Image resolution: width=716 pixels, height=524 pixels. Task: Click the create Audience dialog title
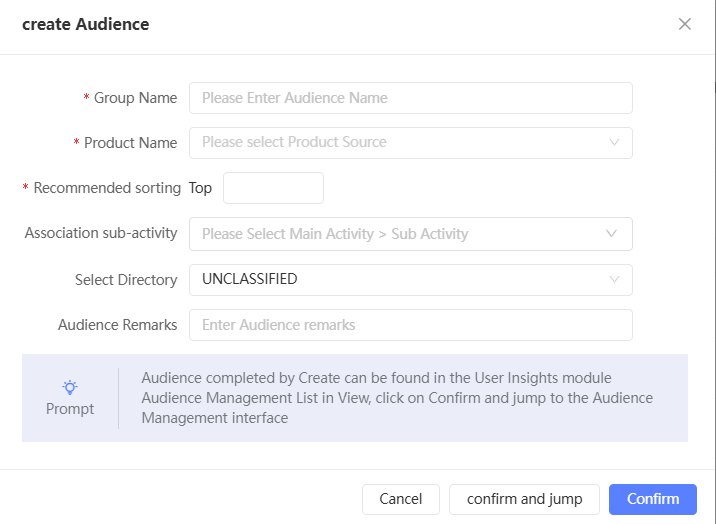click(85, 24)
